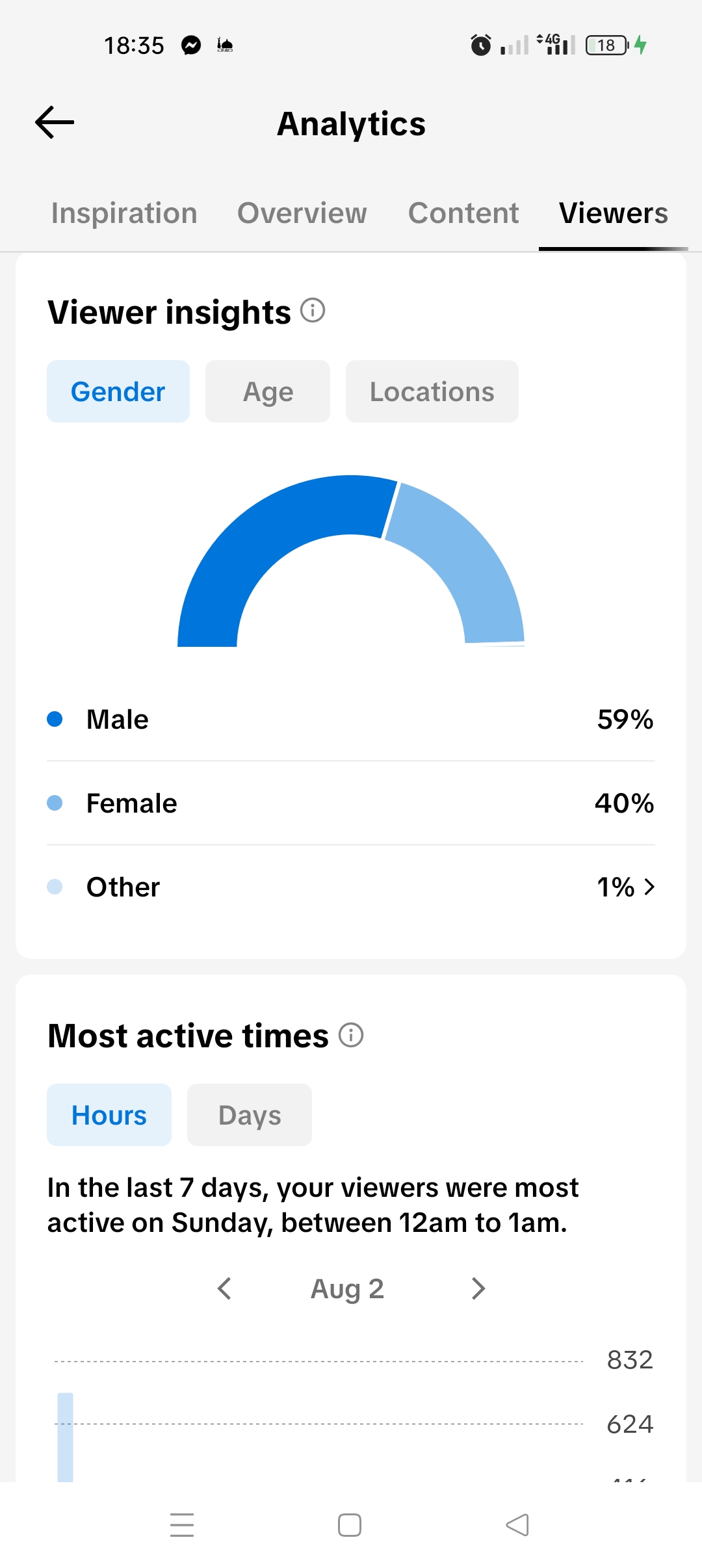This screenshot has height=1568, width=702.
Task: Select the Locations filter chip
Action: tap(432, 391)
